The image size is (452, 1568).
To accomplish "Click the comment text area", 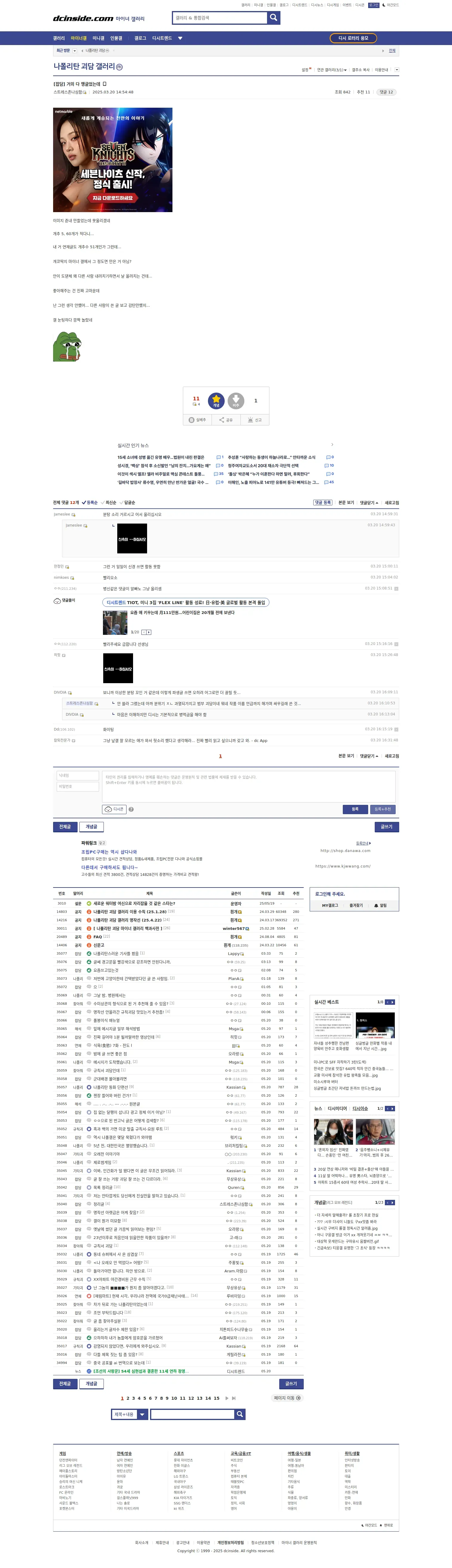I will pyautogui.click(x=249, y=786).
